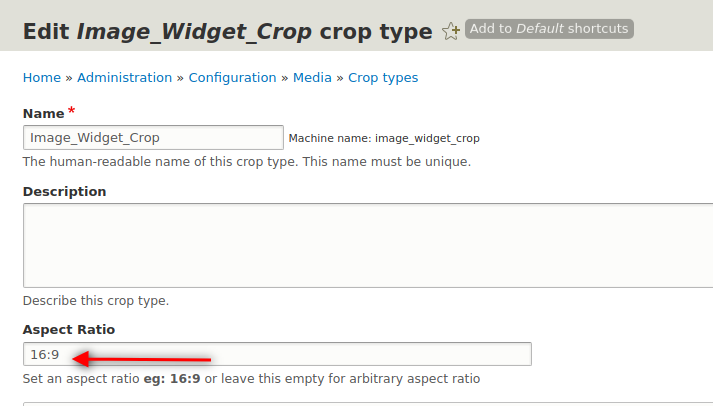Click the Name field label
This screenshot has width=713, height=406.
click(x=43, y=114)
